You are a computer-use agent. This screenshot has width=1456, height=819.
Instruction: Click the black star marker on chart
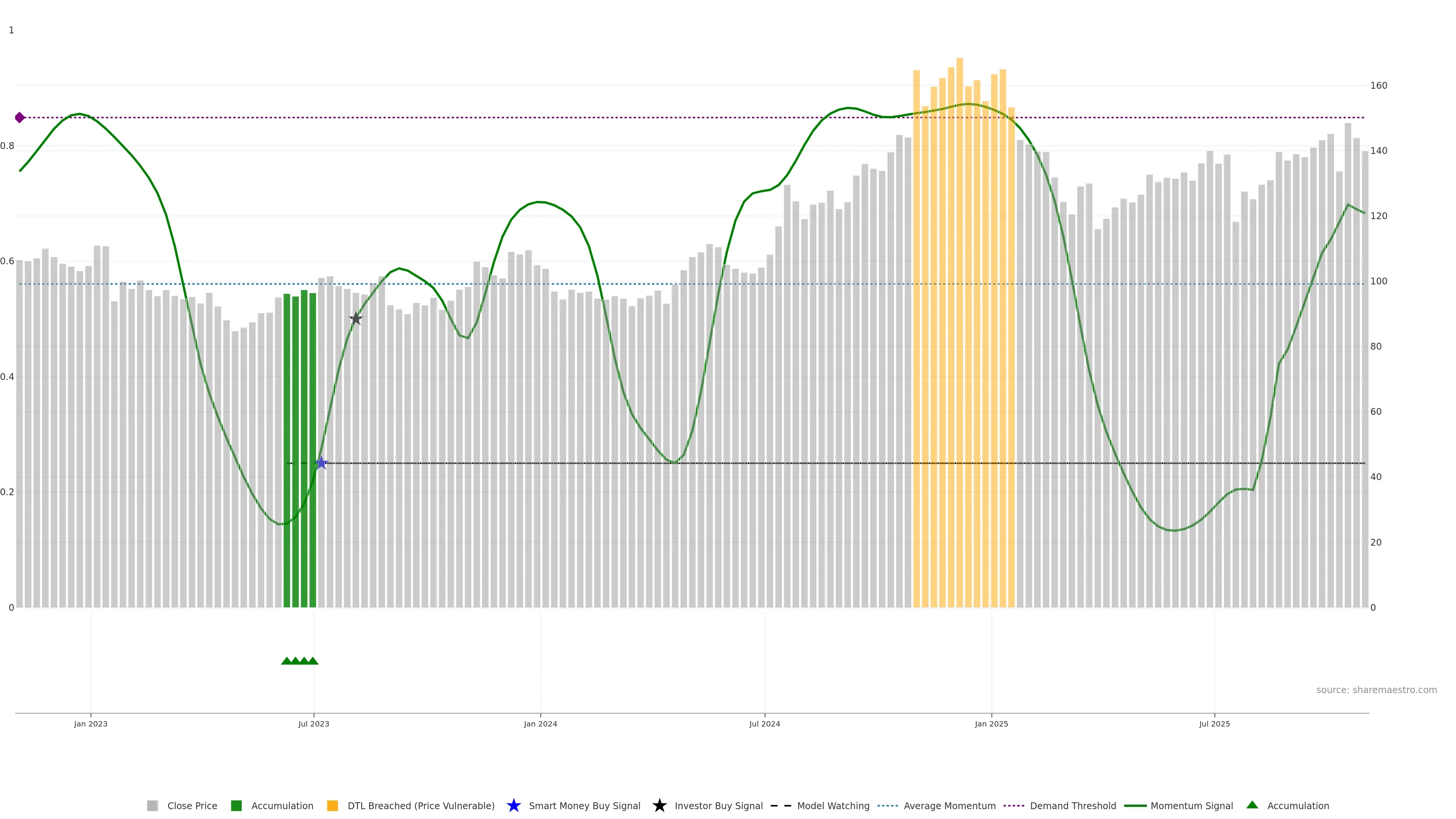[356, 319]
